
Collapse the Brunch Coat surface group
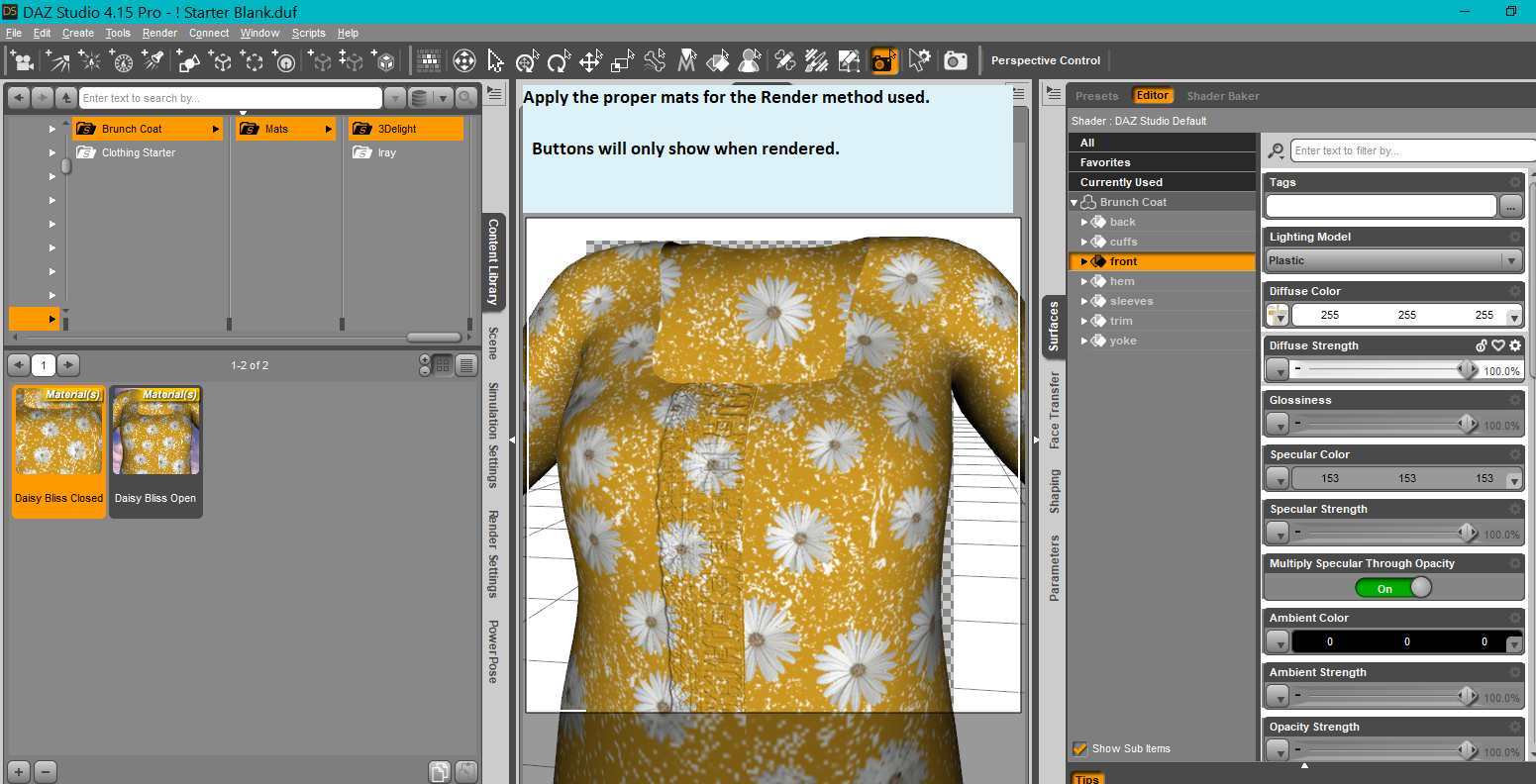(x=1075, y=202)
